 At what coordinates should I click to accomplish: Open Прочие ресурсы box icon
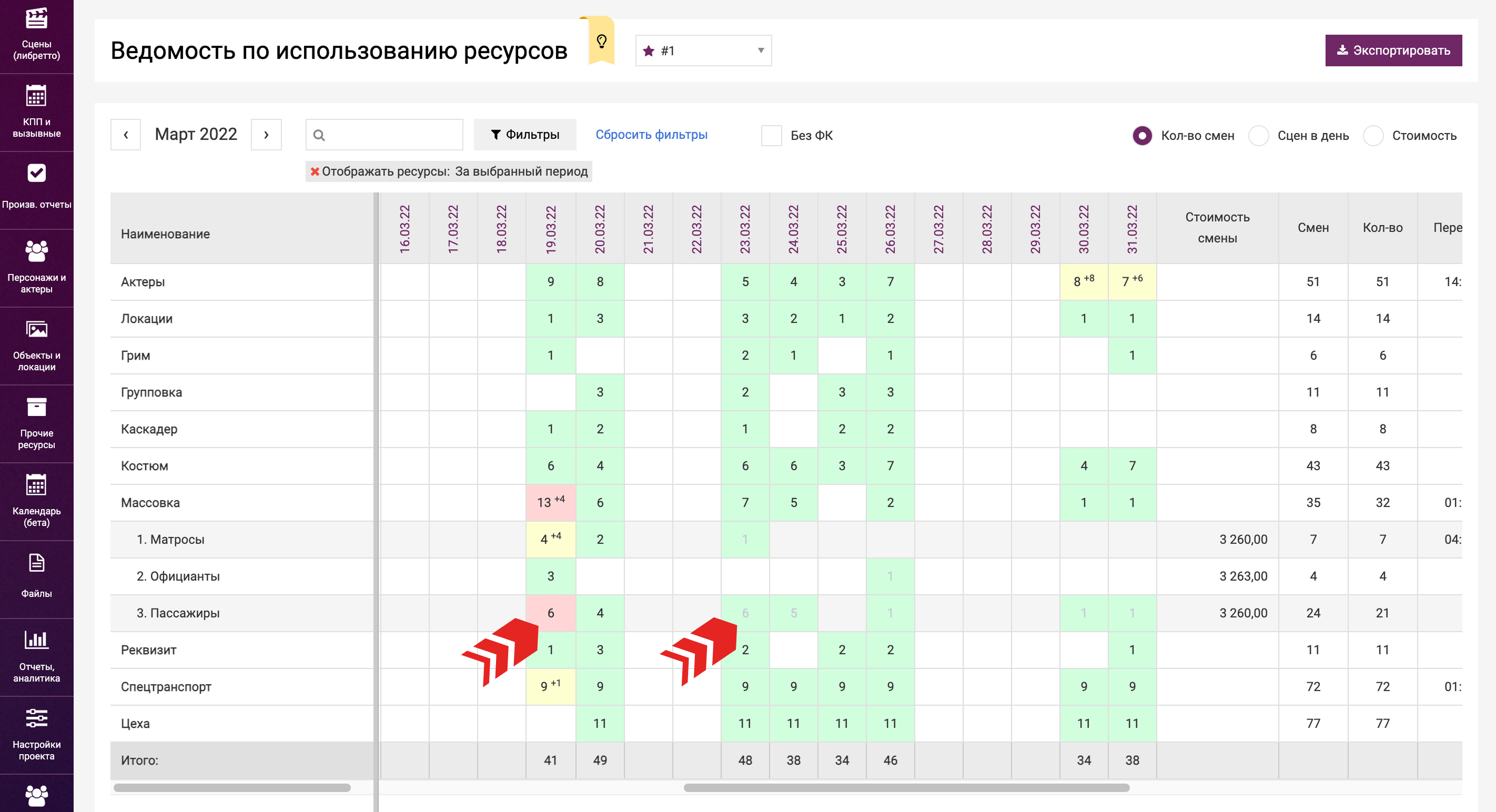[x=36, y=408]
